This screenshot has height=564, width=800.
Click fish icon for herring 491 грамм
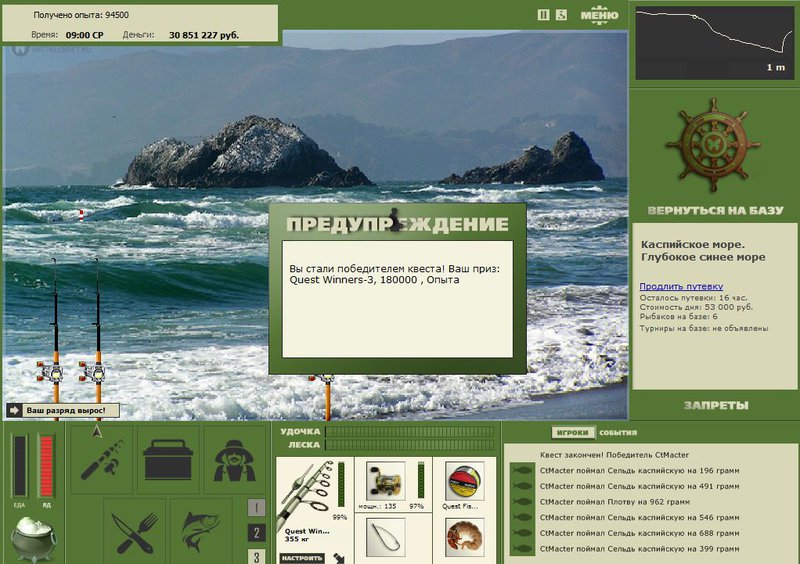click(522, 486)
